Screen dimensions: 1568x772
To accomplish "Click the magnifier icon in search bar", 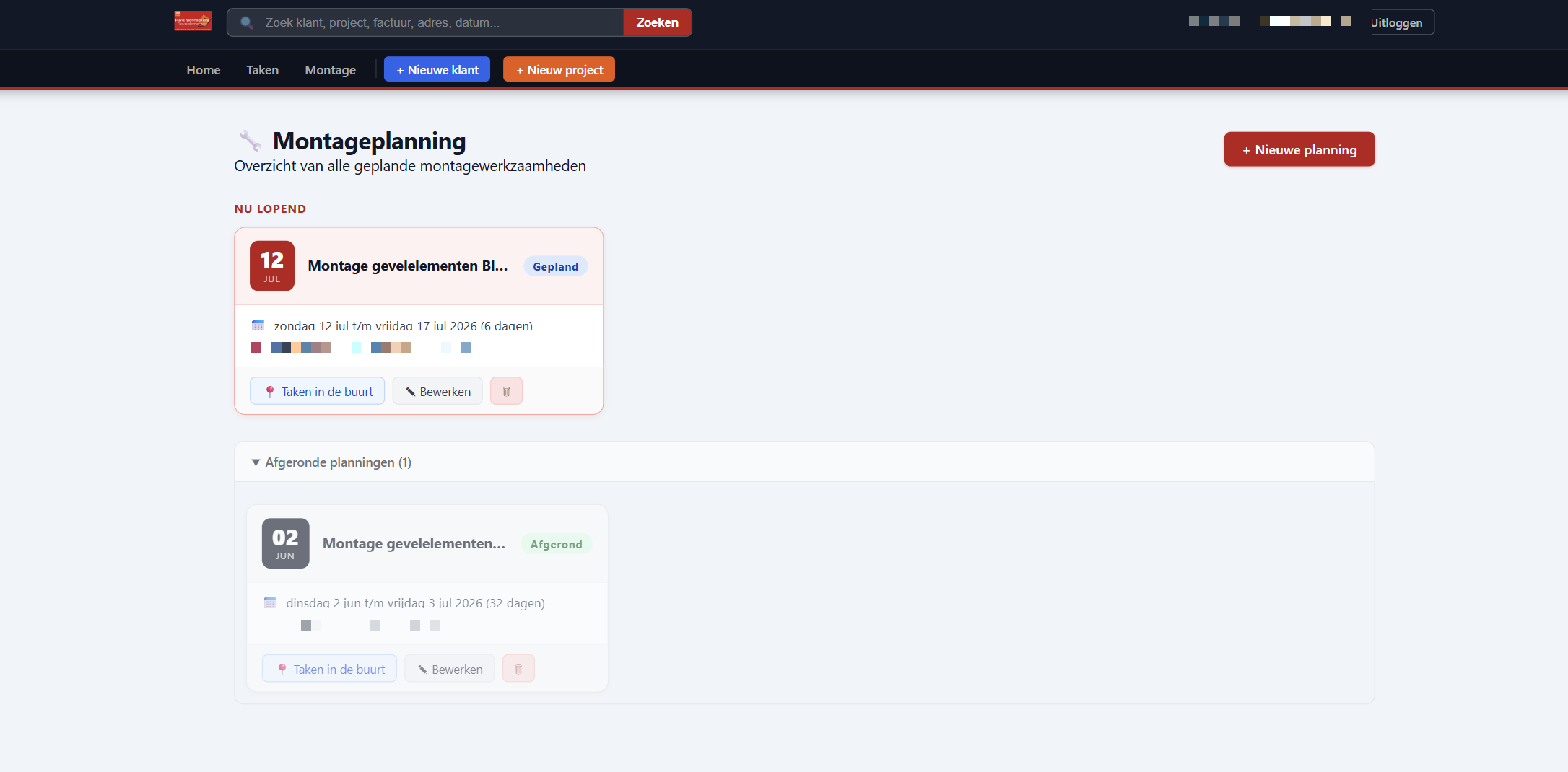I will [x=247, y=22].
